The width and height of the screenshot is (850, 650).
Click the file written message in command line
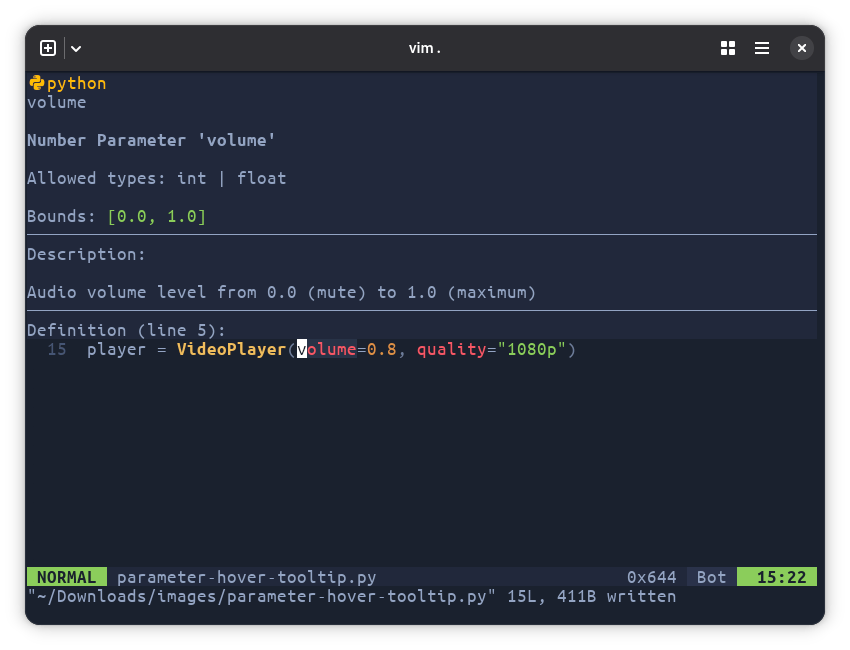coord(352,596)
